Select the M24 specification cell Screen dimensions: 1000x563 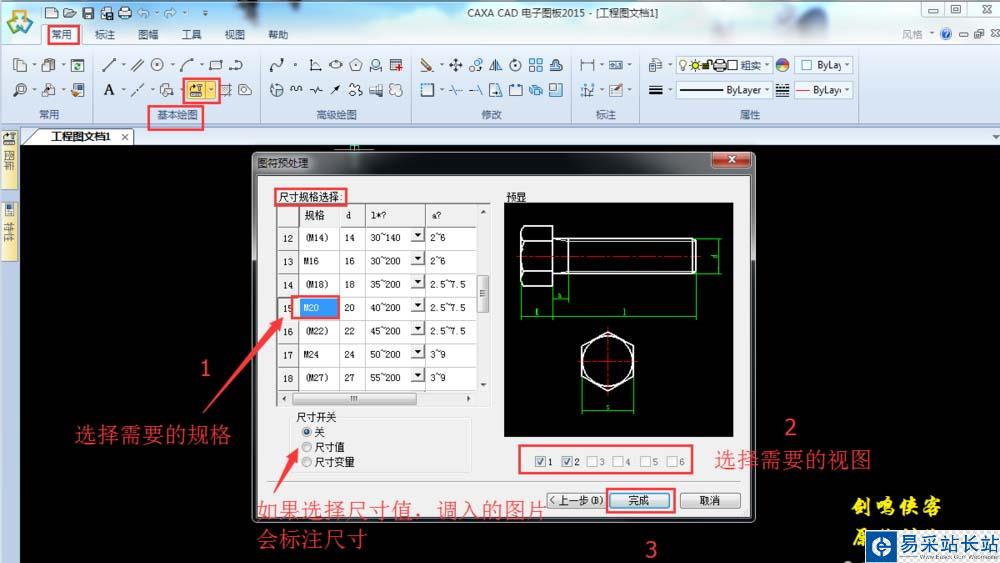pyautogui.click(x=318, y=354)
